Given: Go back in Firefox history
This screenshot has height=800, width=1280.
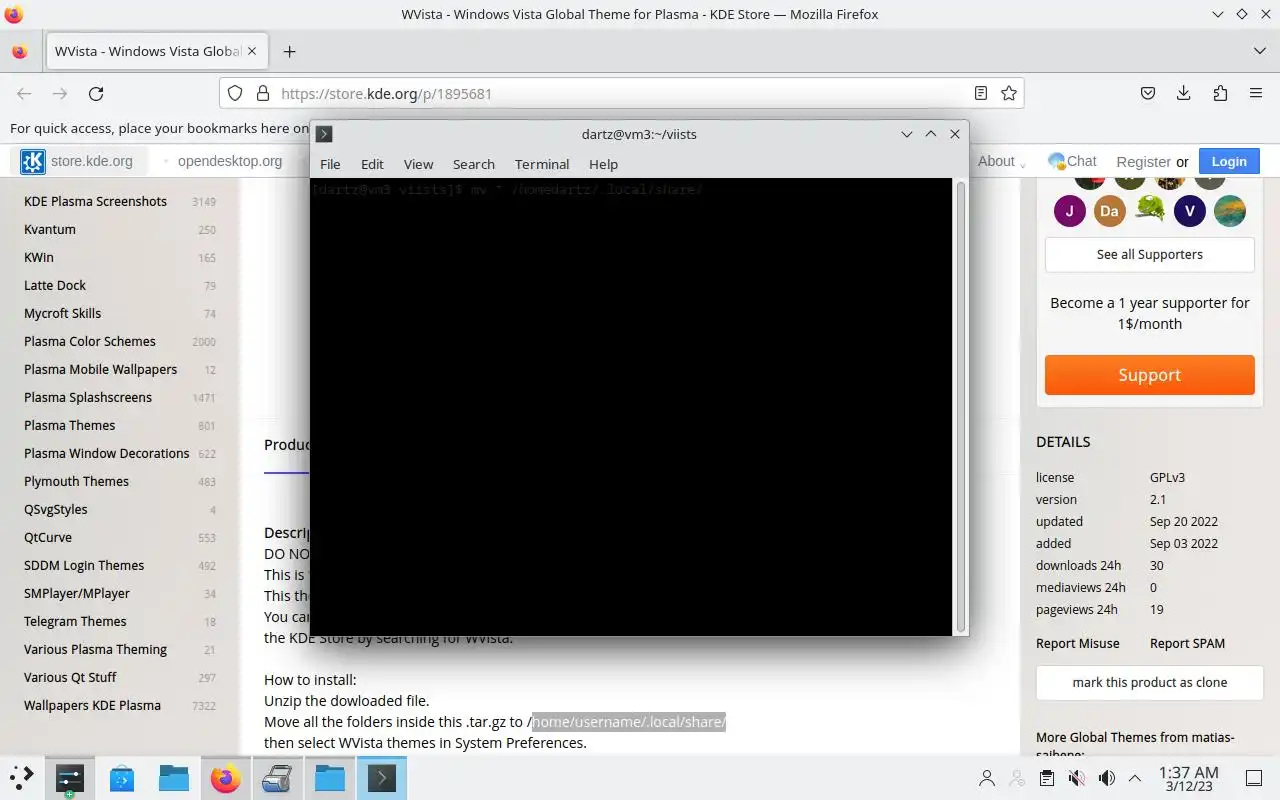Looking at the screenshot, I should 24,93.
